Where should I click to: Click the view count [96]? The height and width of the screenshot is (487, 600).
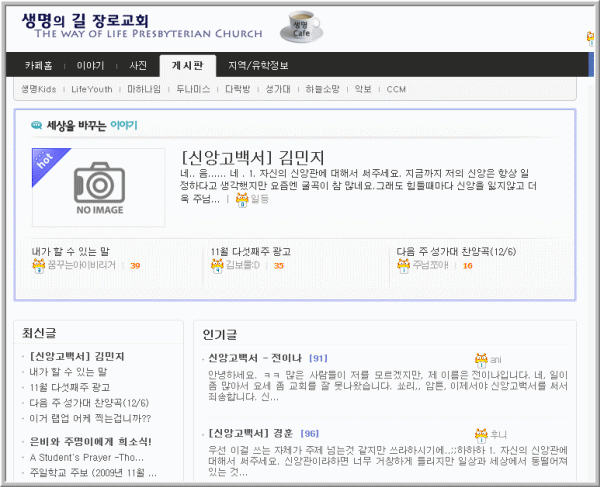point(310,433)
